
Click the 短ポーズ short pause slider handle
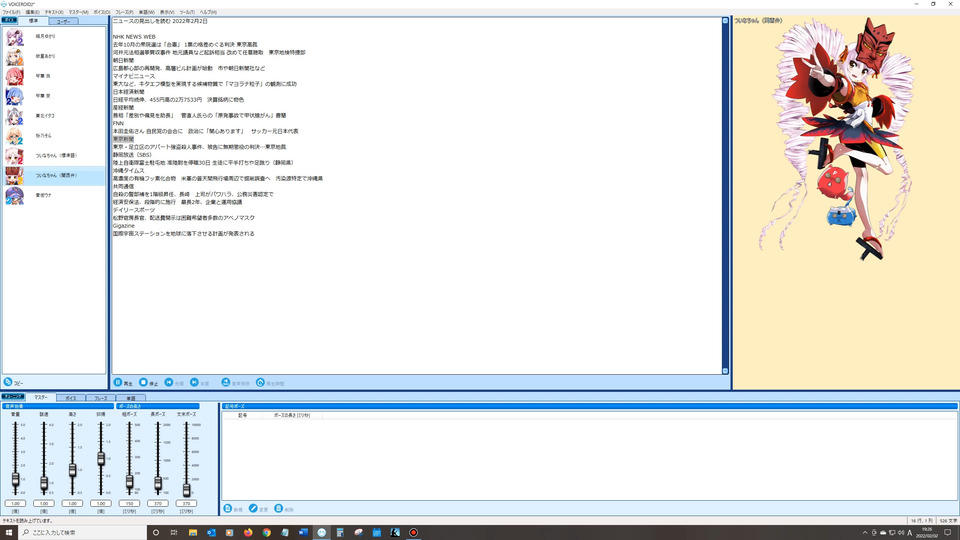129,482
